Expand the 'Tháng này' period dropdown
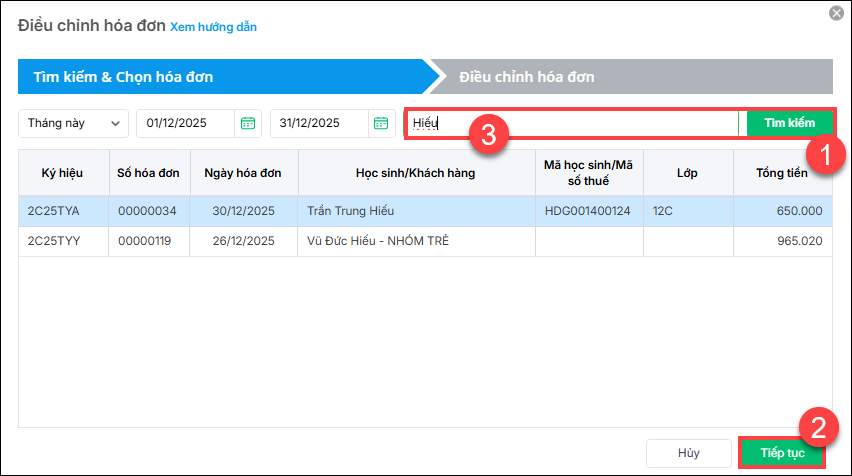This screenshot has width=852, height=476. (74, 123)
